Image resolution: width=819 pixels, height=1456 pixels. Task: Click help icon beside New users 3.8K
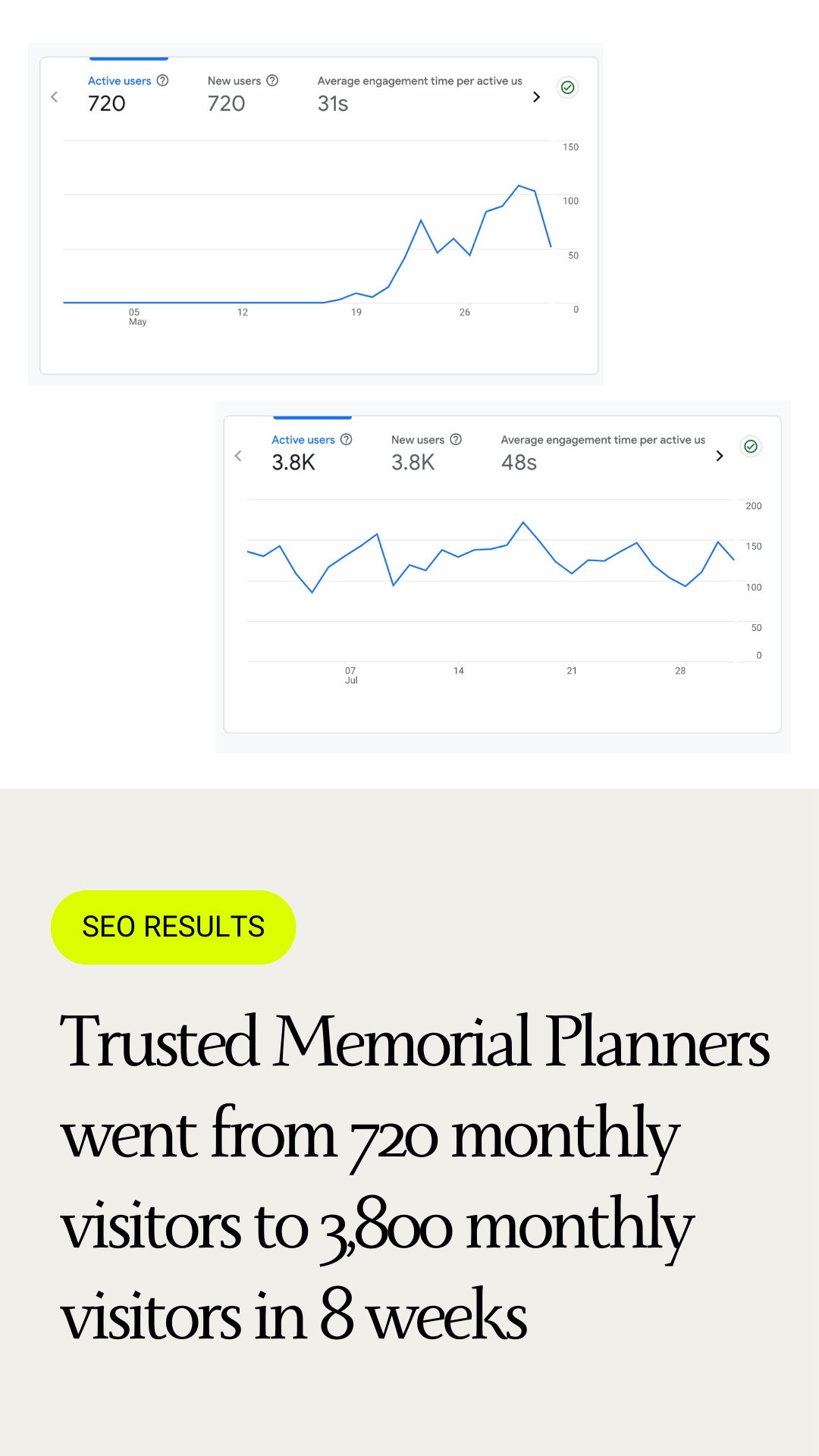[456, 439]
